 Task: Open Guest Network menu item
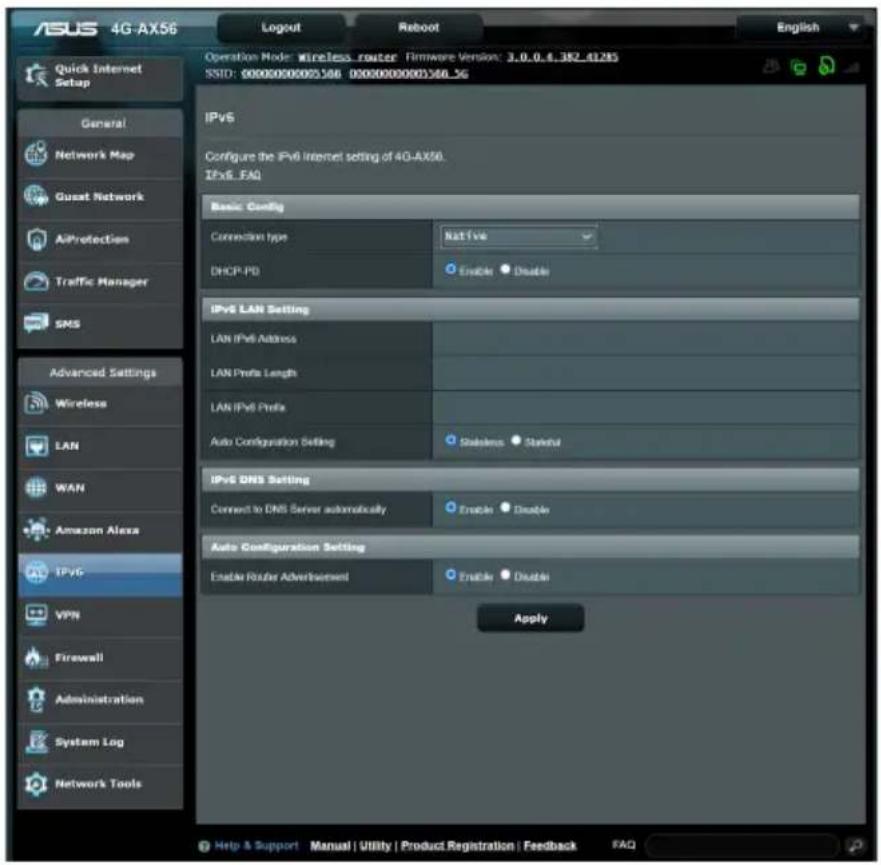(100, 197)
